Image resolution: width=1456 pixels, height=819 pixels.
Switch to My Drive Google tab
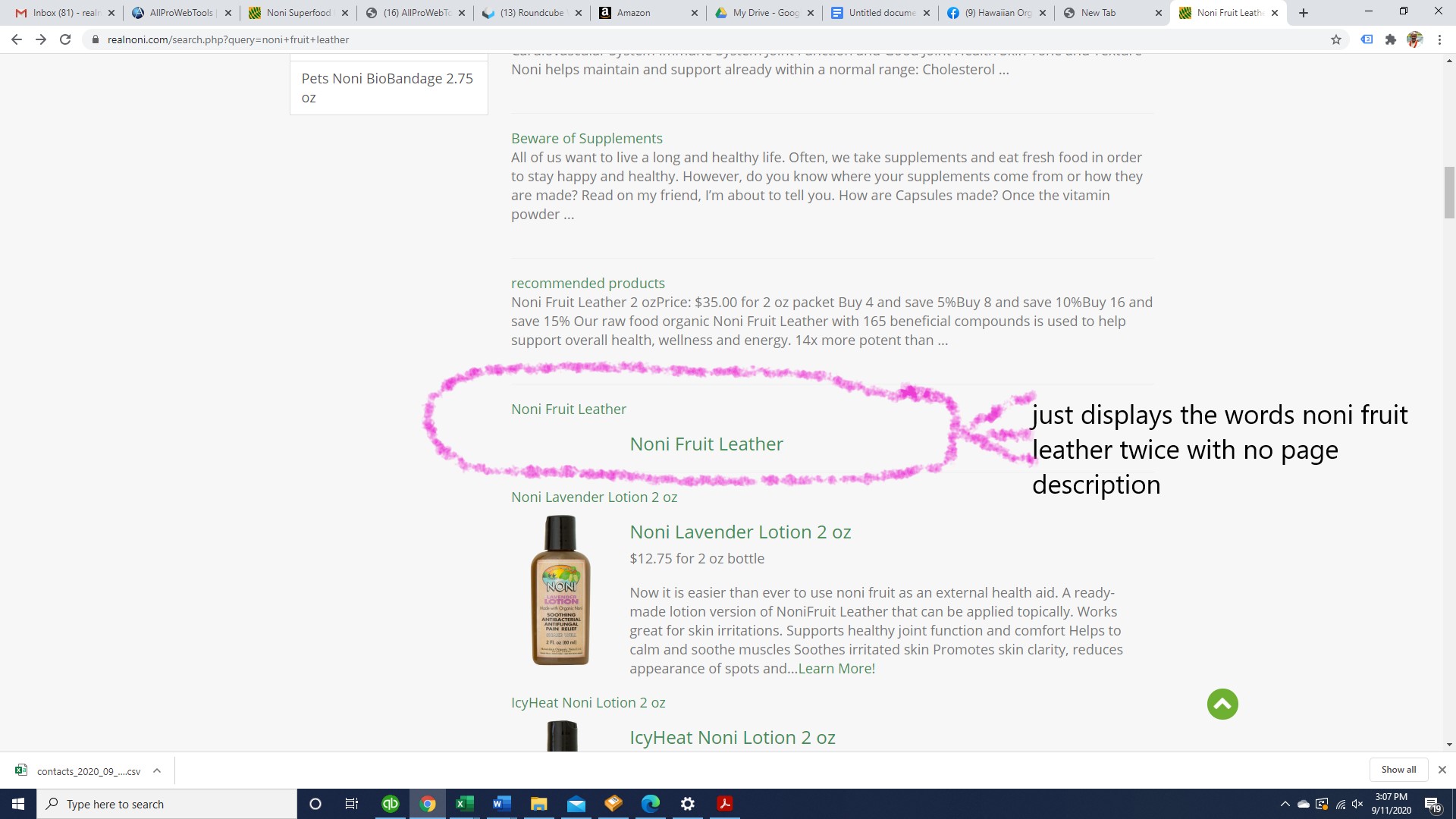point(765,13)
